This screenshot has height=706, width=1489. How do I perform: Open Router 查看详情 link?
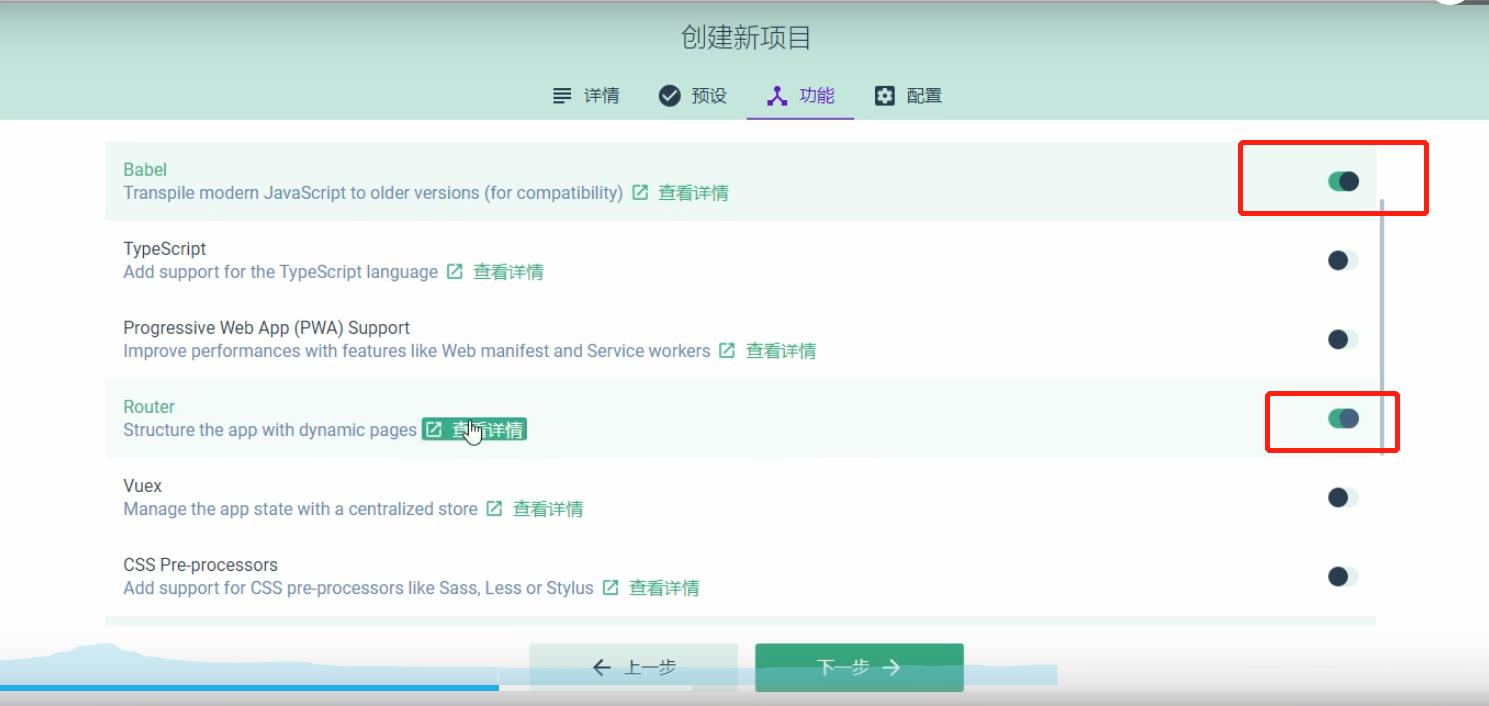click(x=474, y=430)
